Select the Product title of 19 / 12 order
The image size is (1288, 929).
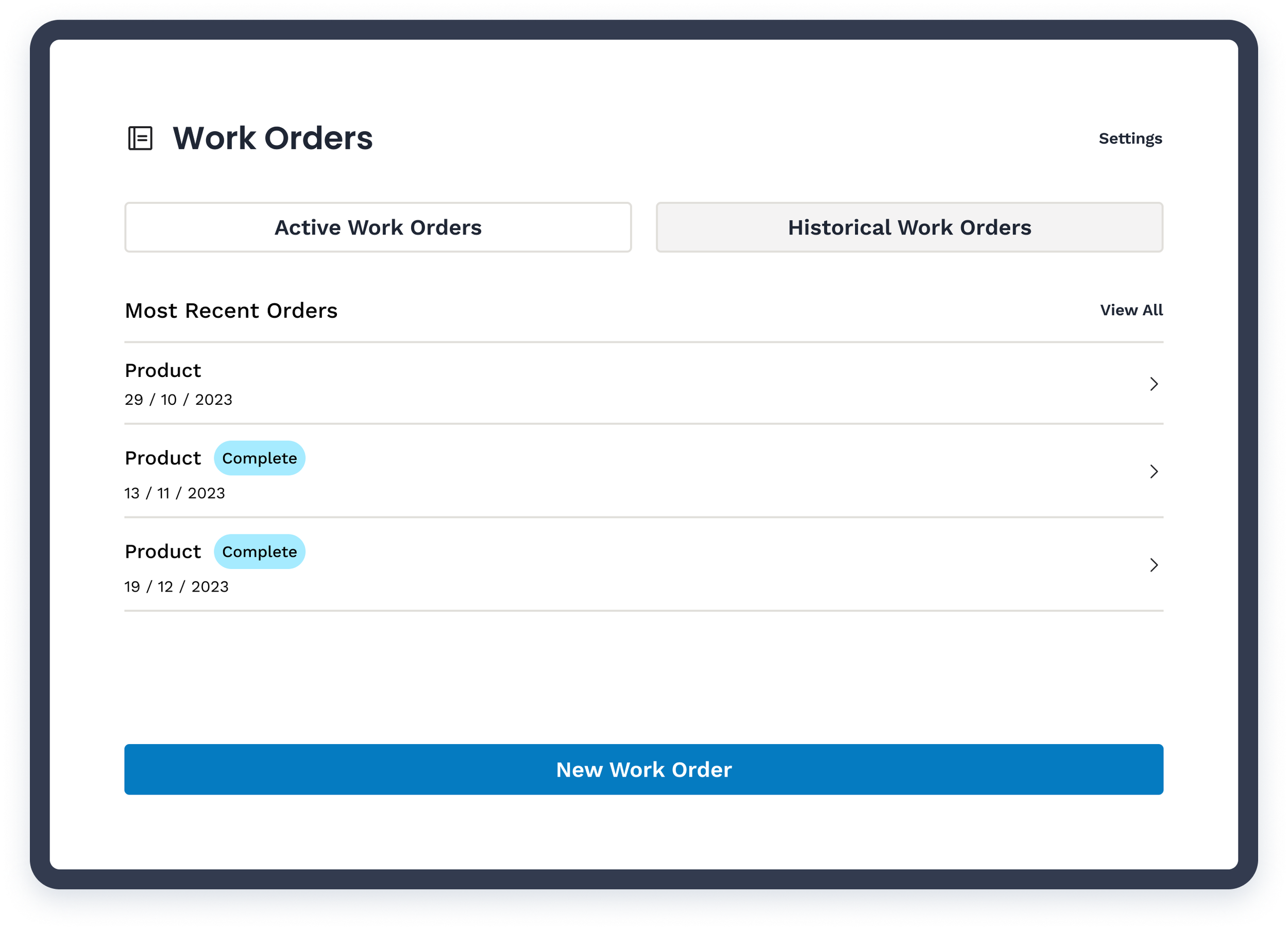pyautogui.click(x=163, y=552)
